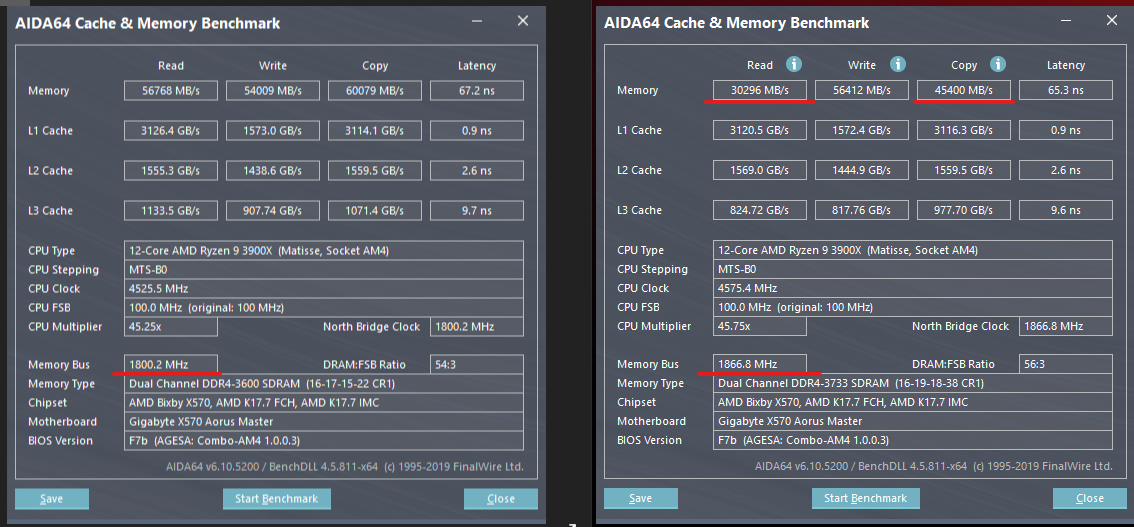Click Latency column header in left window
The height and width of the screenshot is (527, 1134).
(477, 66)
